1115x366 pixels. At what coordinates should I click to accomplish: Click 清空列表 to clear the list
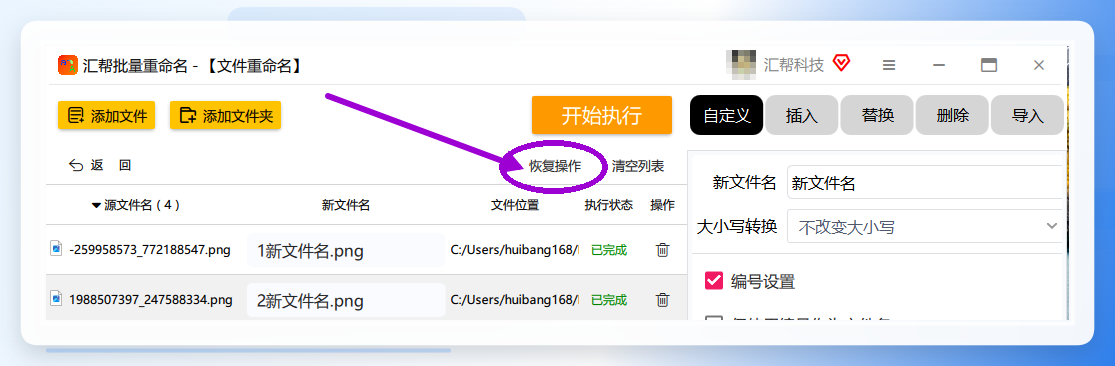[638, 166]
